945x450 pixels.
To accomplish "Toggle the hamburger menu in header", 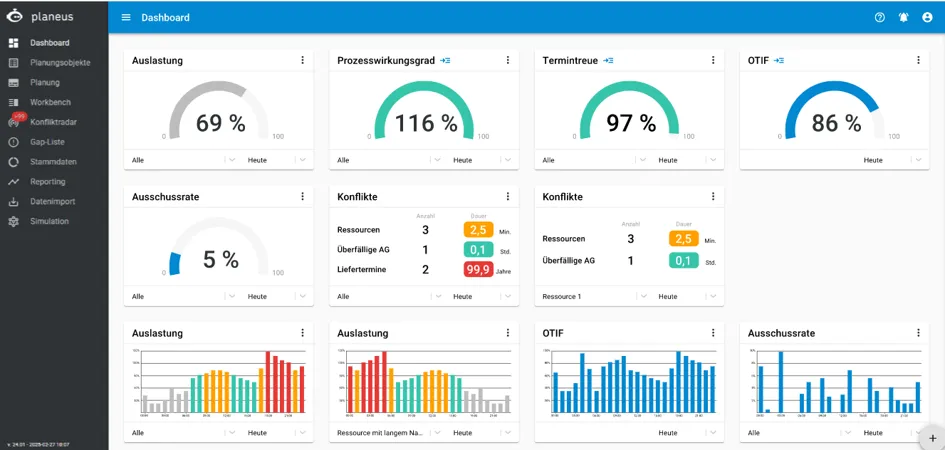I will point(126,17).
